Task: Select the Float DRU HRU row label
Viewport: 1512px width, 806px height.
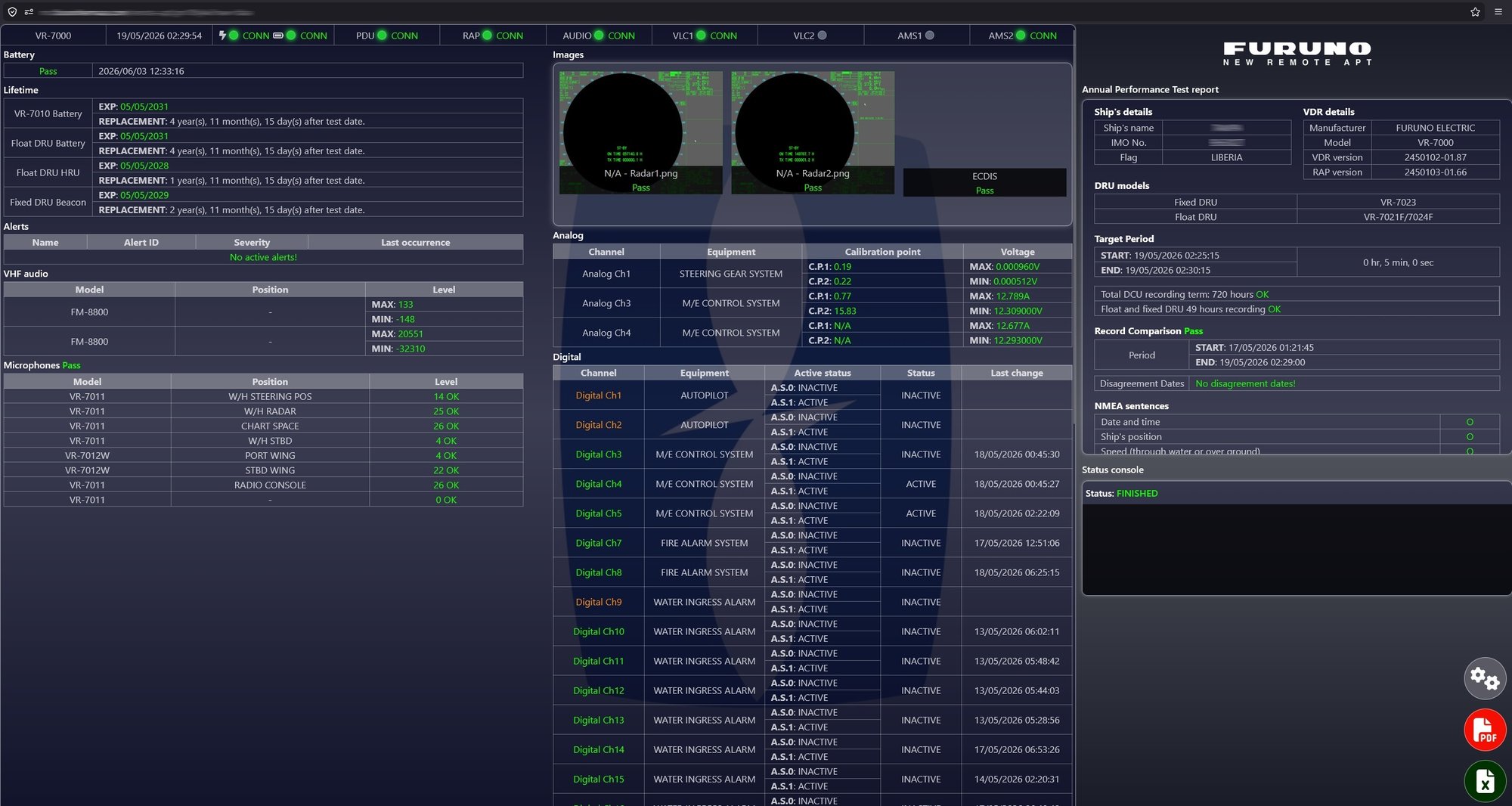Action: (48, 173)
